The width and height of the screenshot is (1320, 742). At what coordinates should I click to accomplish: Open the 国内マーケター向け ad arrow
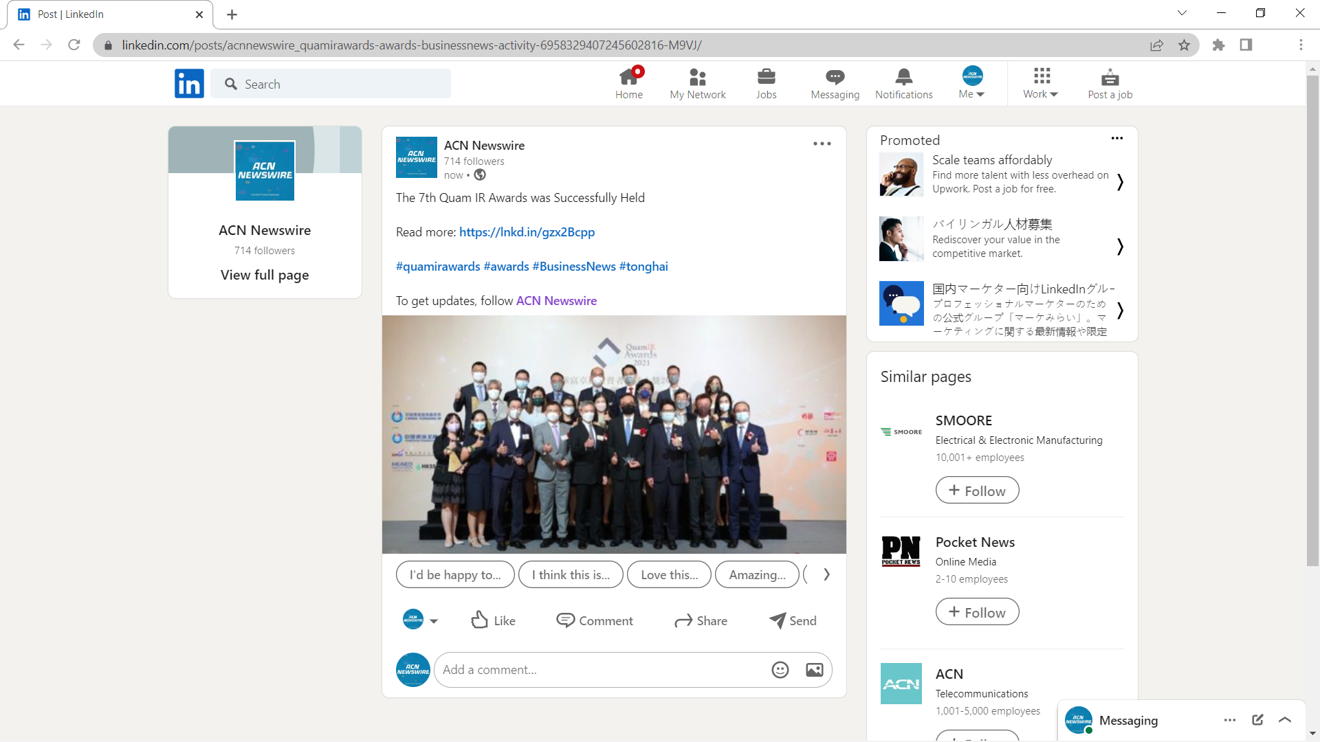[1120, 311]
